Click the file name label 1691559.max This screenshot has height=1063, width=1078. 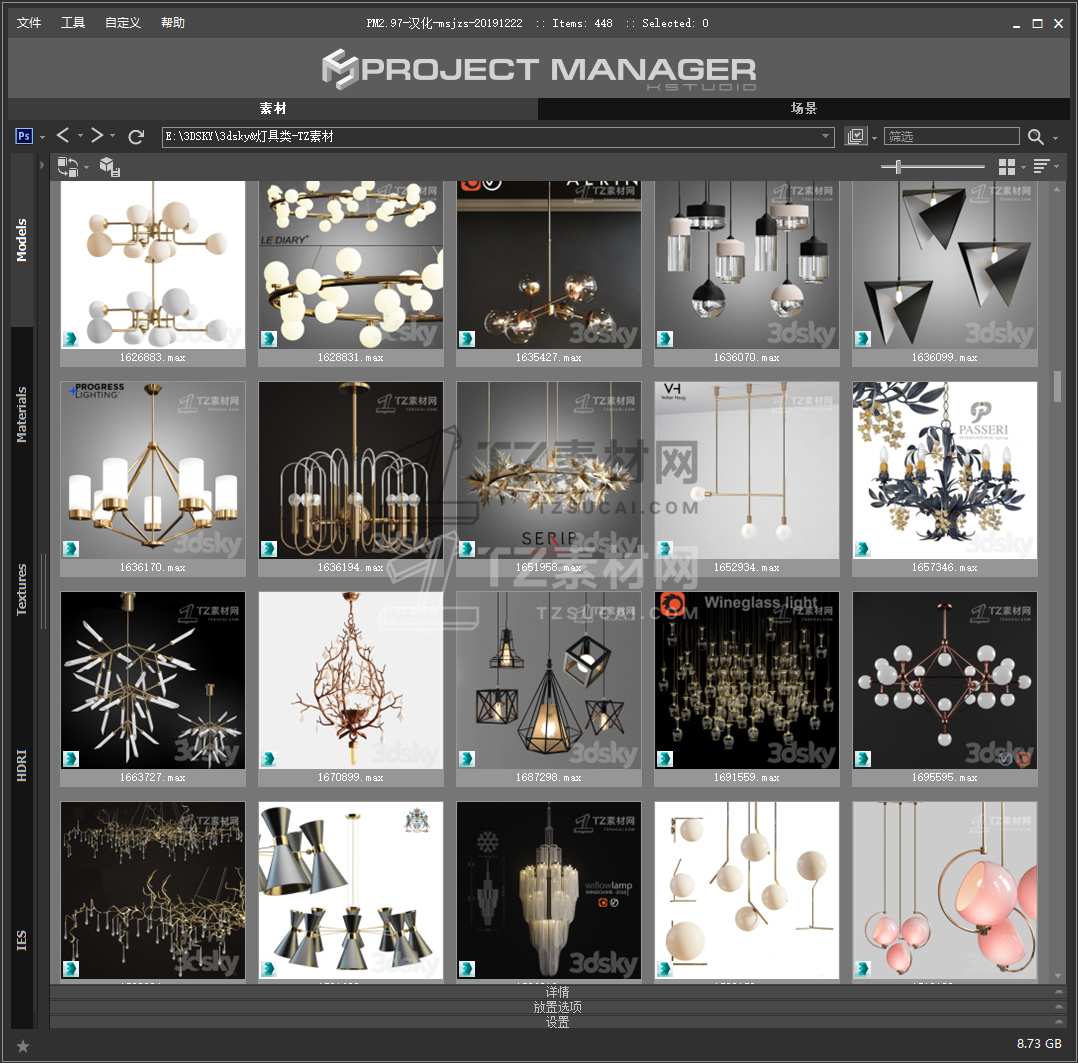pos(747,777)
